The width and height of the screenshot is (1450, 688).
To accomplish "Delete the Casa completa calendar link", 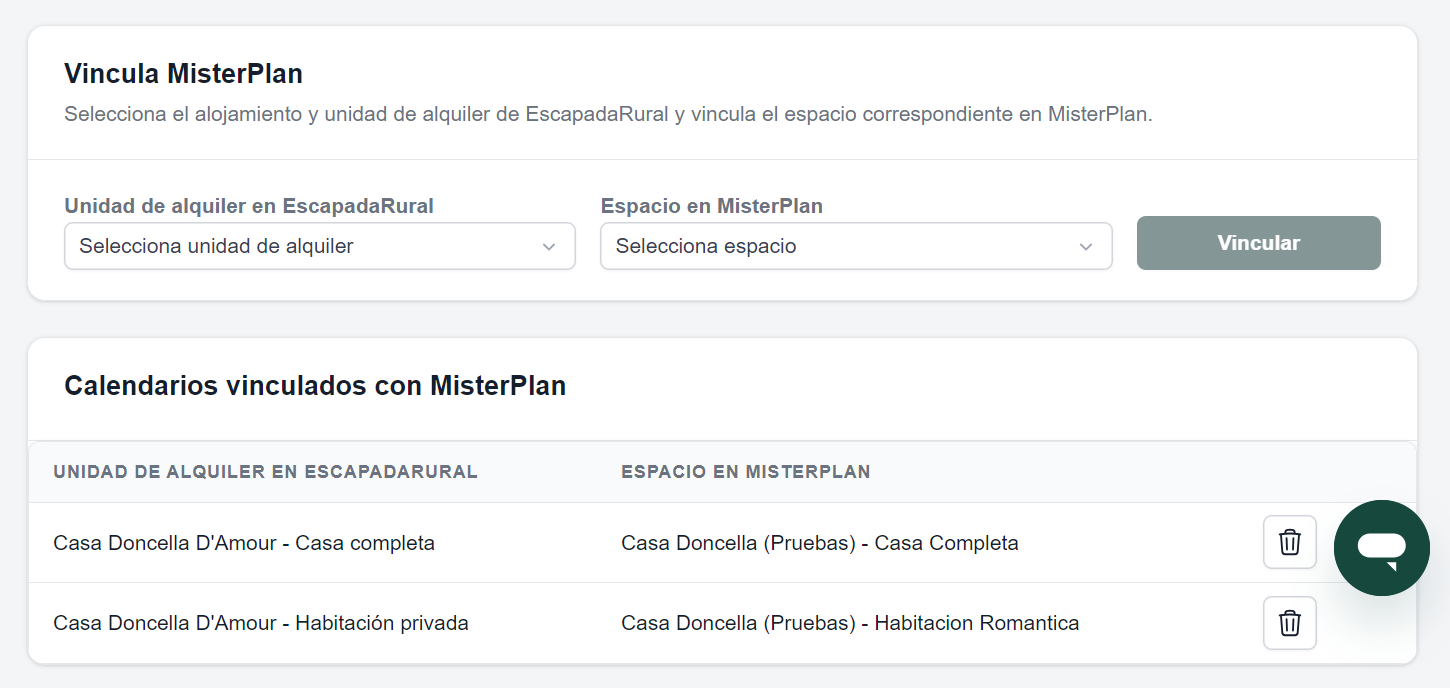I will pos(1290,543).
